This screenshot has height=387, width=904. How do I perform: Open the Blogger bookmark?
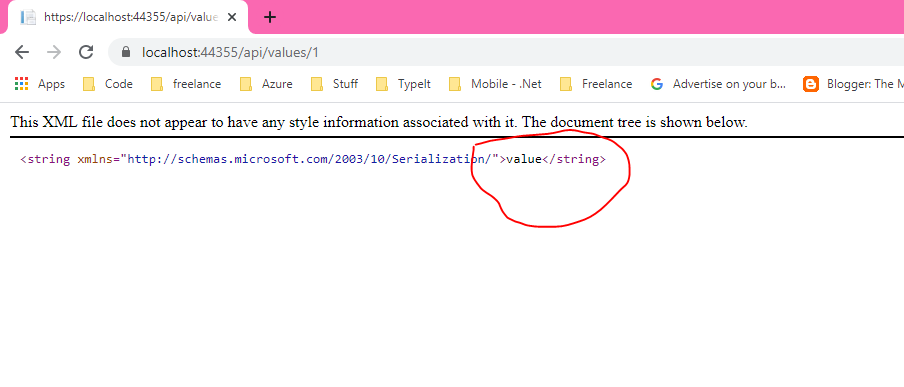pyautogui.click(x=853, y=84)
